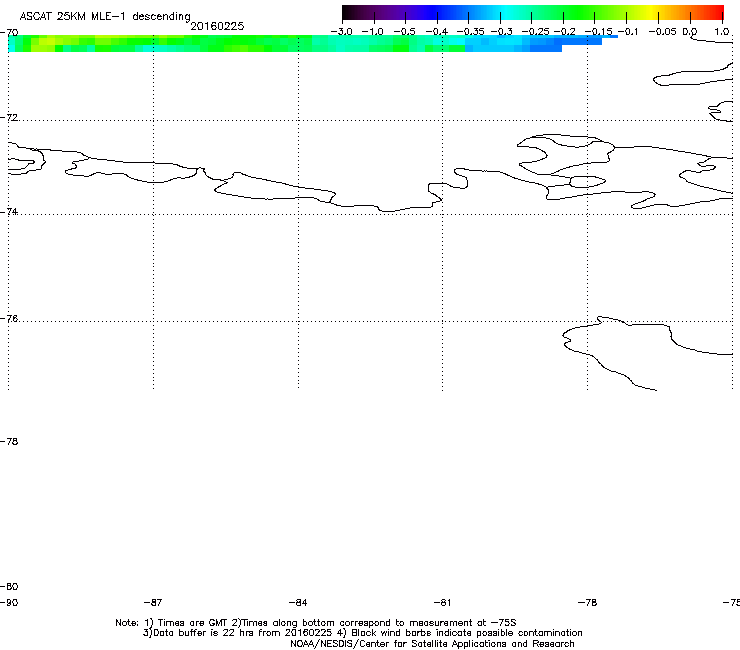Click the green data swath near -87 longitude
Viewport: 740px width, 650px height.
tap(153, 43)
